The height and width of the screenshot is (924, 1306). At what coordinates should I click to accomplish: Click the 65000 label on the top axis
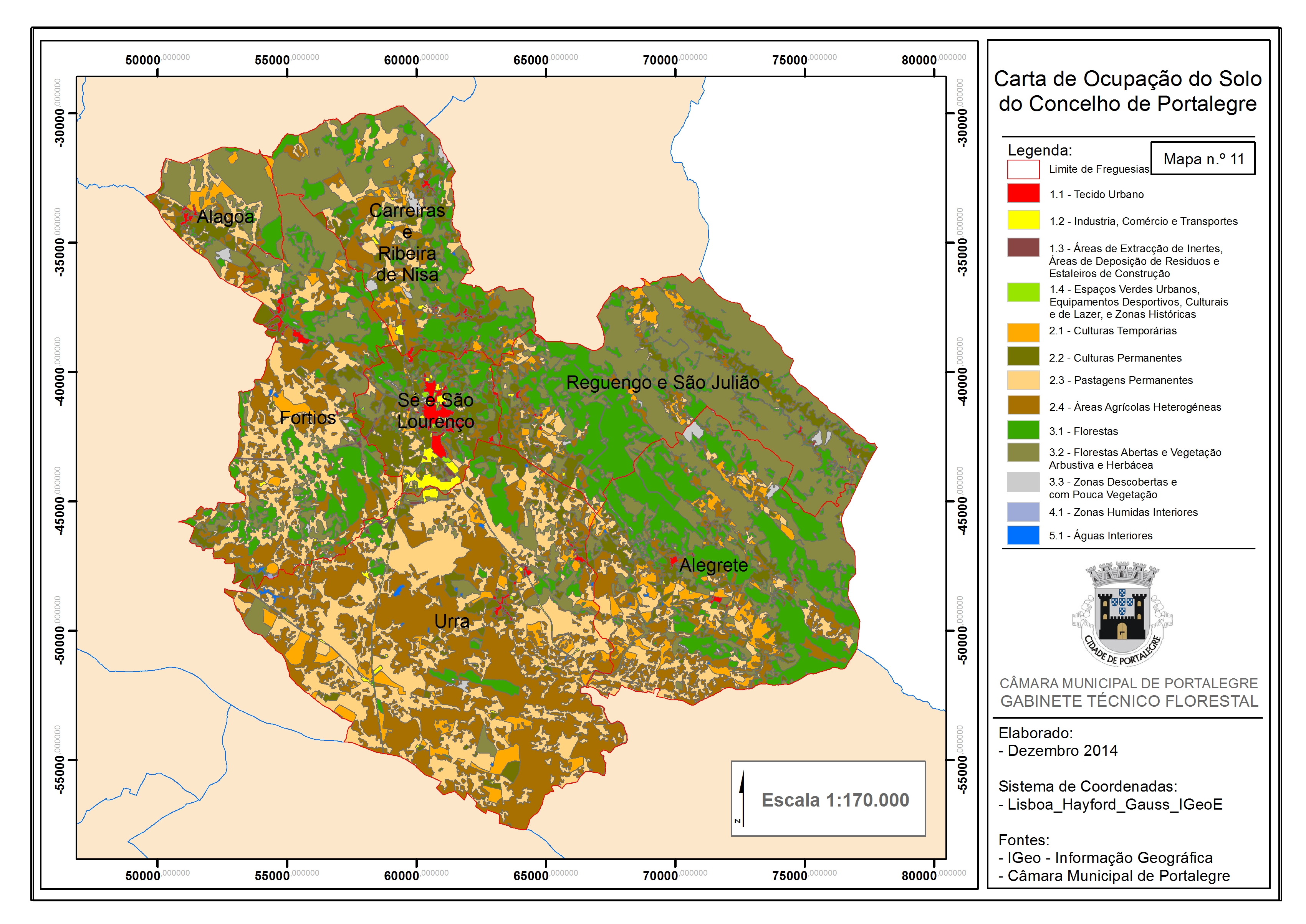[x=545, y=59]
